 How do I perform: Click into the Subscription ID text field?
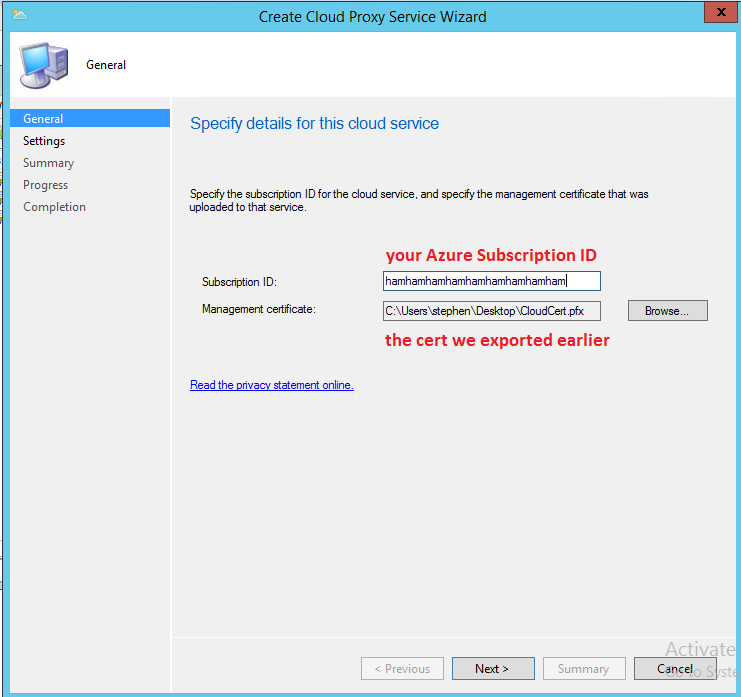point(491,281)
